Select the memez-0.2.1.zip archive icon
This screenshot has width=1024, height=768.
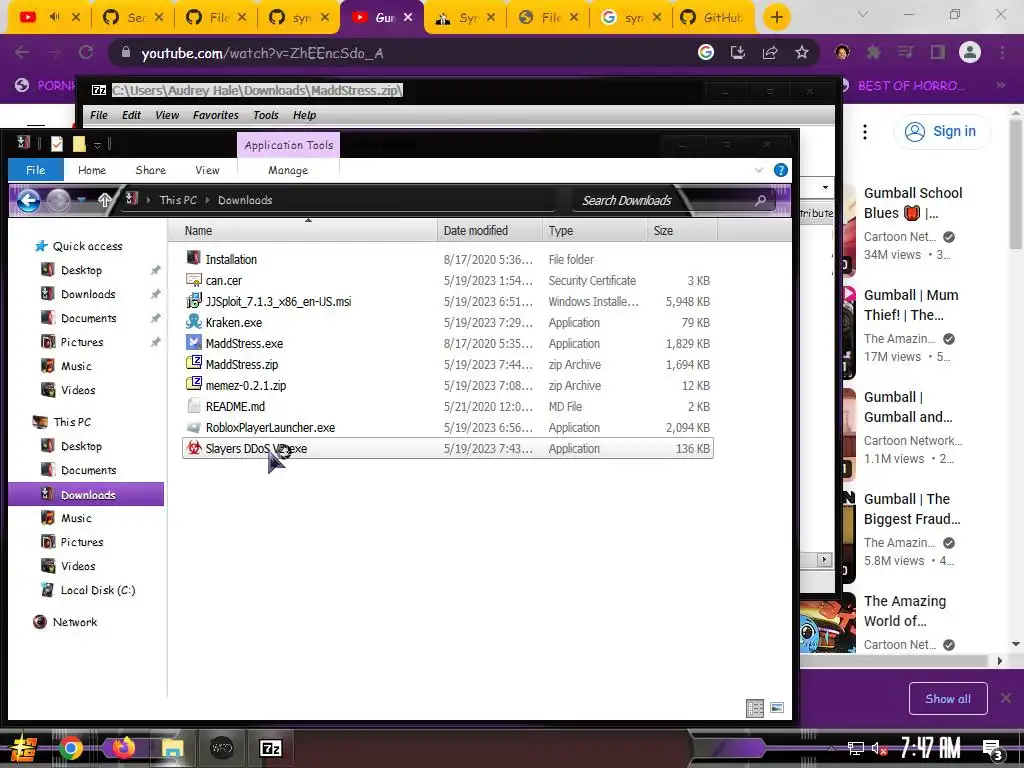click(194, 385)
